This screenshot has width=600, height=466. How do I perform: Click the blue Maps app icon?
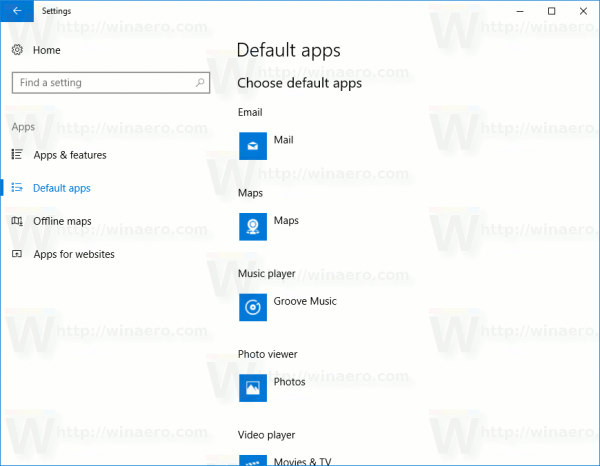point(254,226)
